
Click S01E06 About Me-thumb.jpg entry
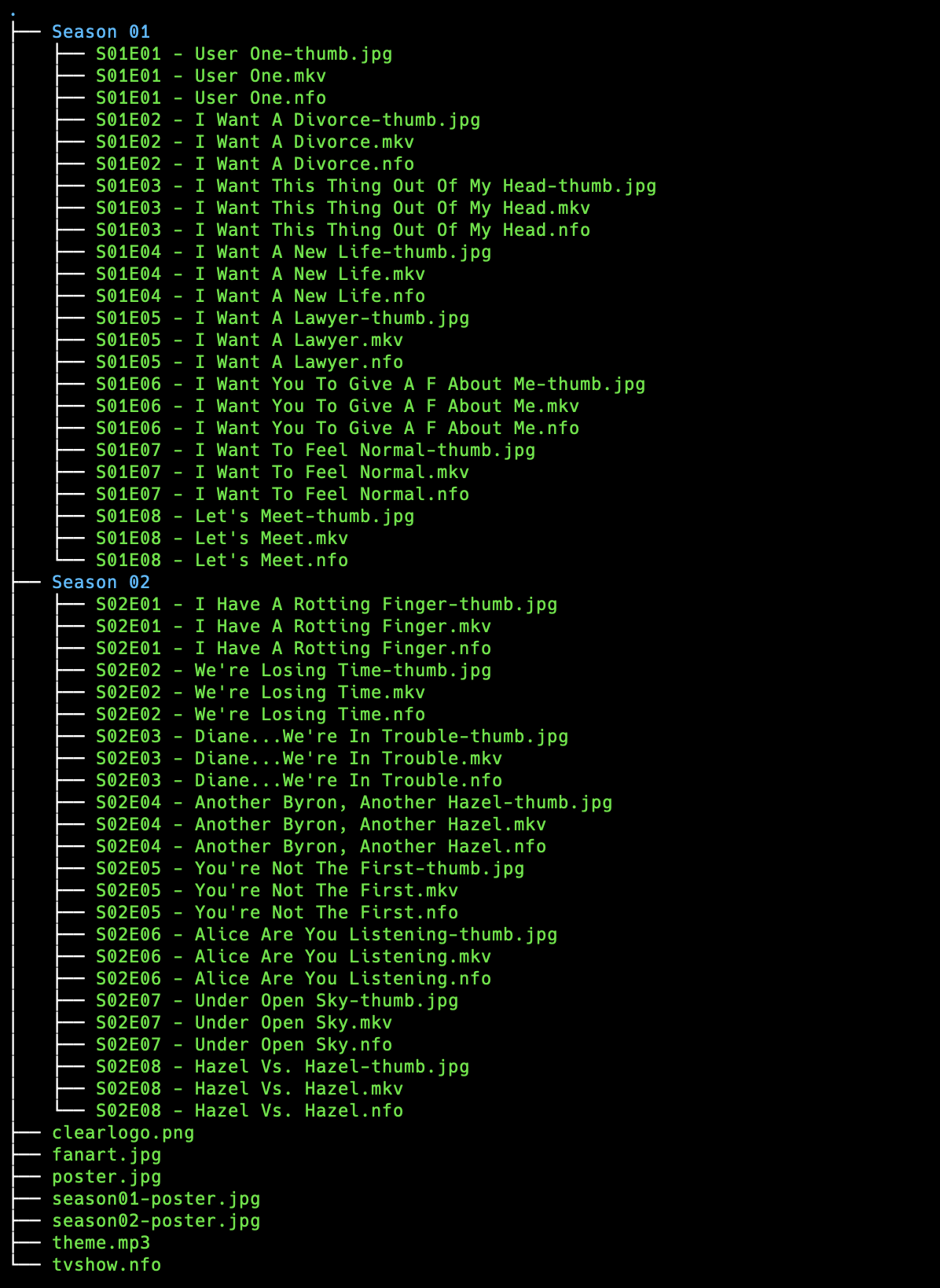pos(370,385)
